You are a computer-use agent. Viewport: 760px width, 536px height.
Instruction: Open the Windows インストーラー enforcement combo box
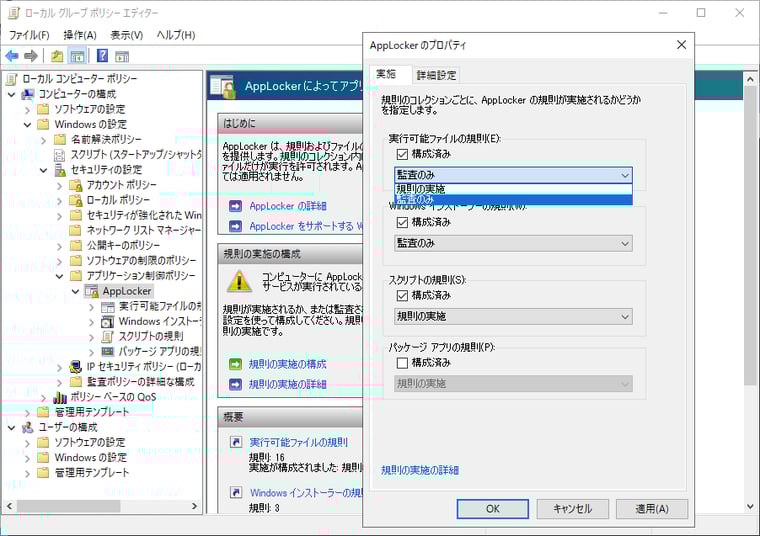pyautogui.click(x=513, y=243)
